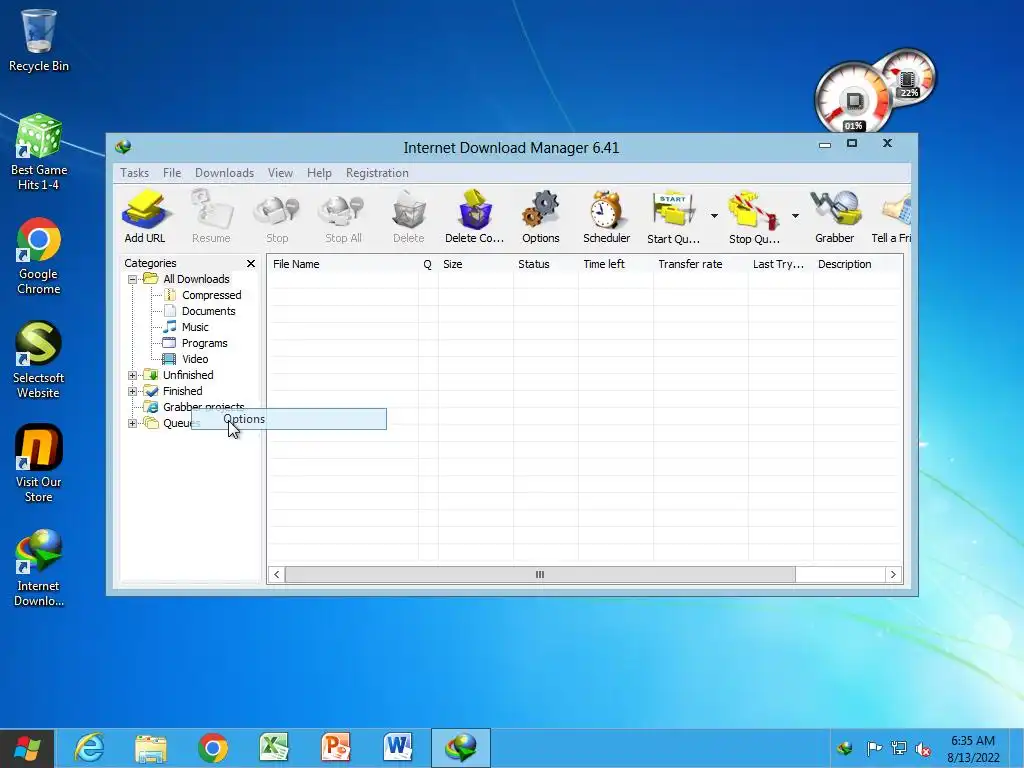Screen dimensions: 1024x768
Task: Click the Tell a Friend toolbar icon
Action: [x=892, y=217]
